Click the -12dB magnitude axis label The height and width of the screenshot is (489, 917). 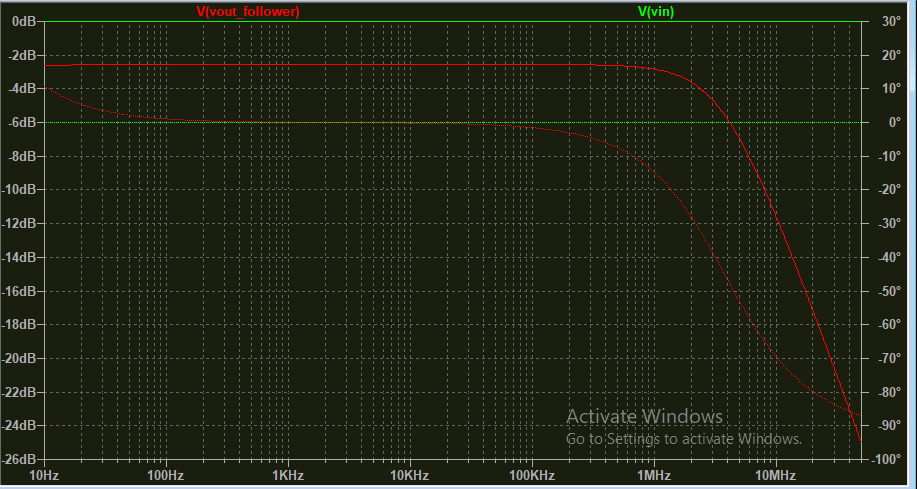[x=20, y=223]
